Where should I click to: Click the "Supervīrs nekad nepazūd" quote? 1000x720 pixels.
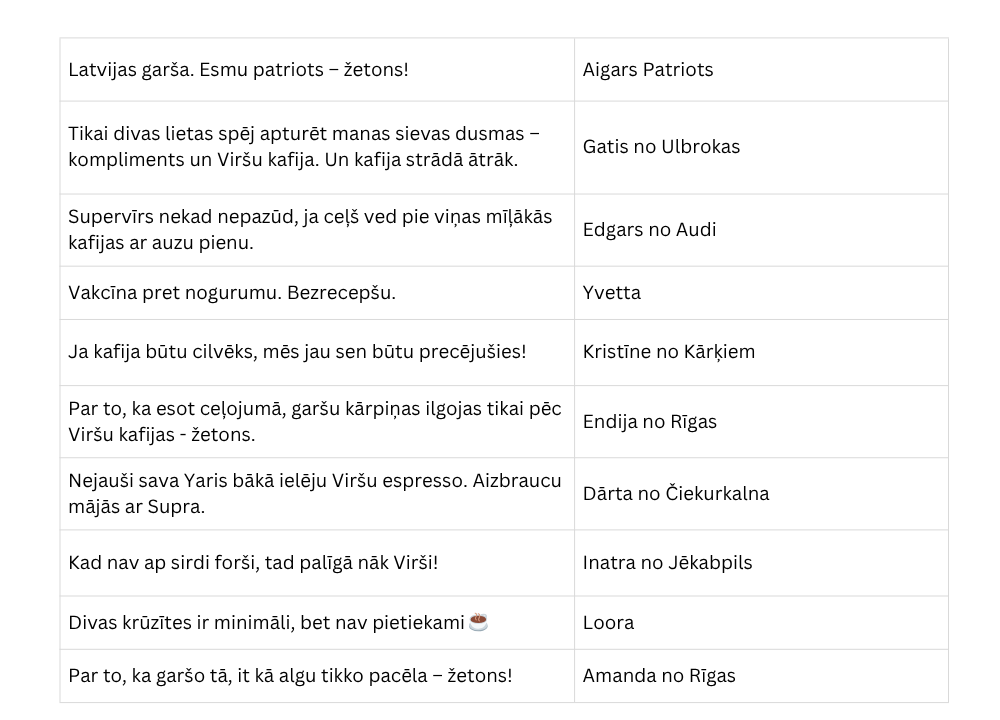click(x=310, y=230)
